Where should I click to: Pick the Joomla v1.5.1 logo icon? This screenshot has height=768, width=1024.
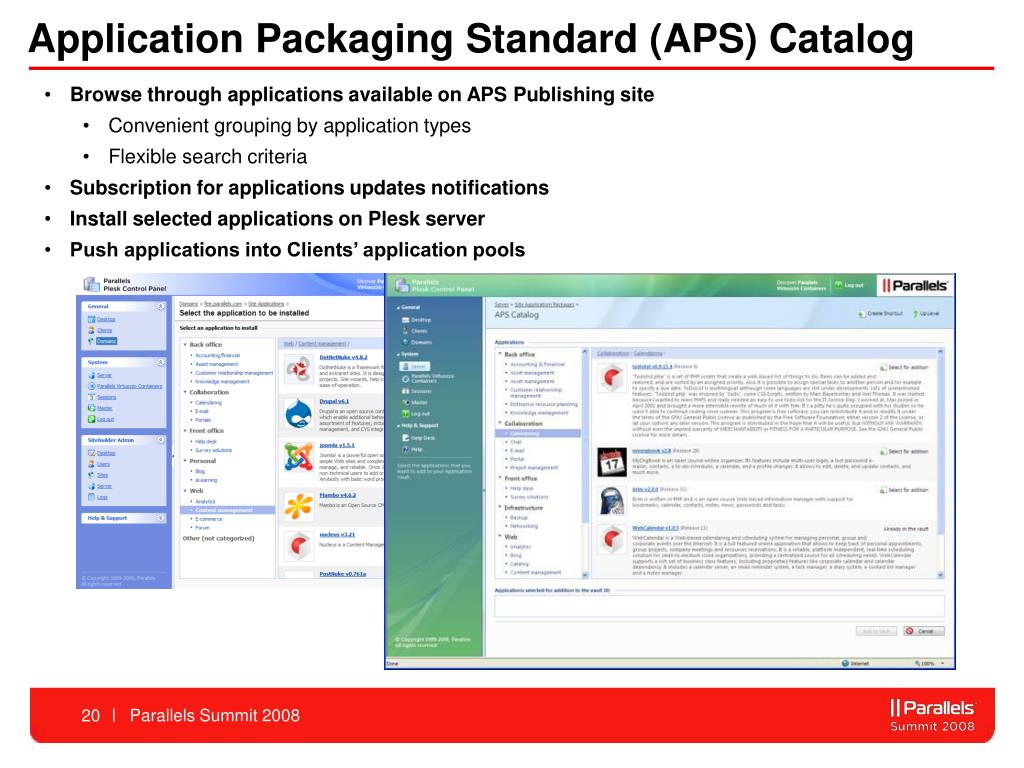[298, 456]
